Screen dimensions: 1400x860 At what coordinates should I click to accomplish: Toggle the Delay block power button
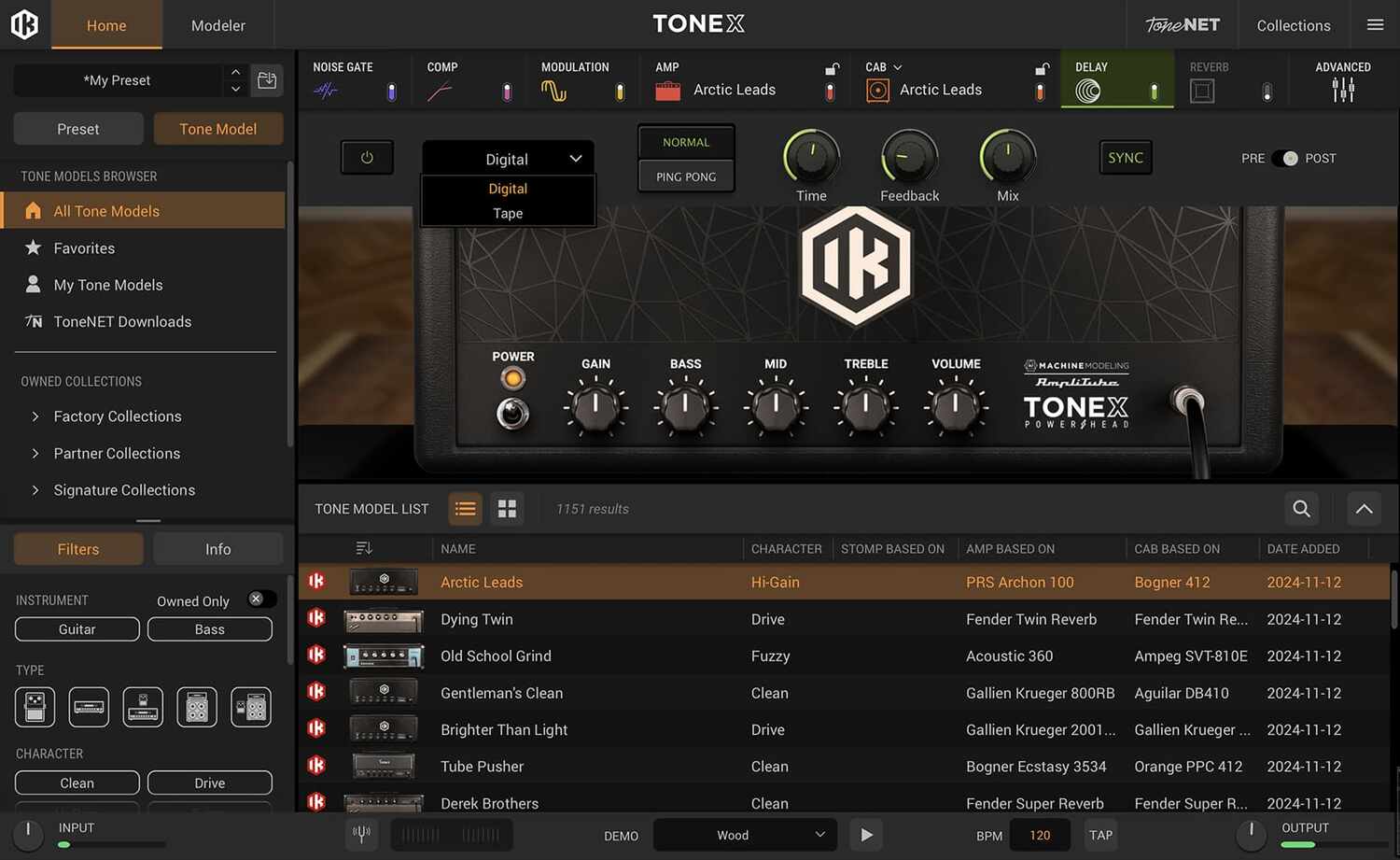click(367, 157)
